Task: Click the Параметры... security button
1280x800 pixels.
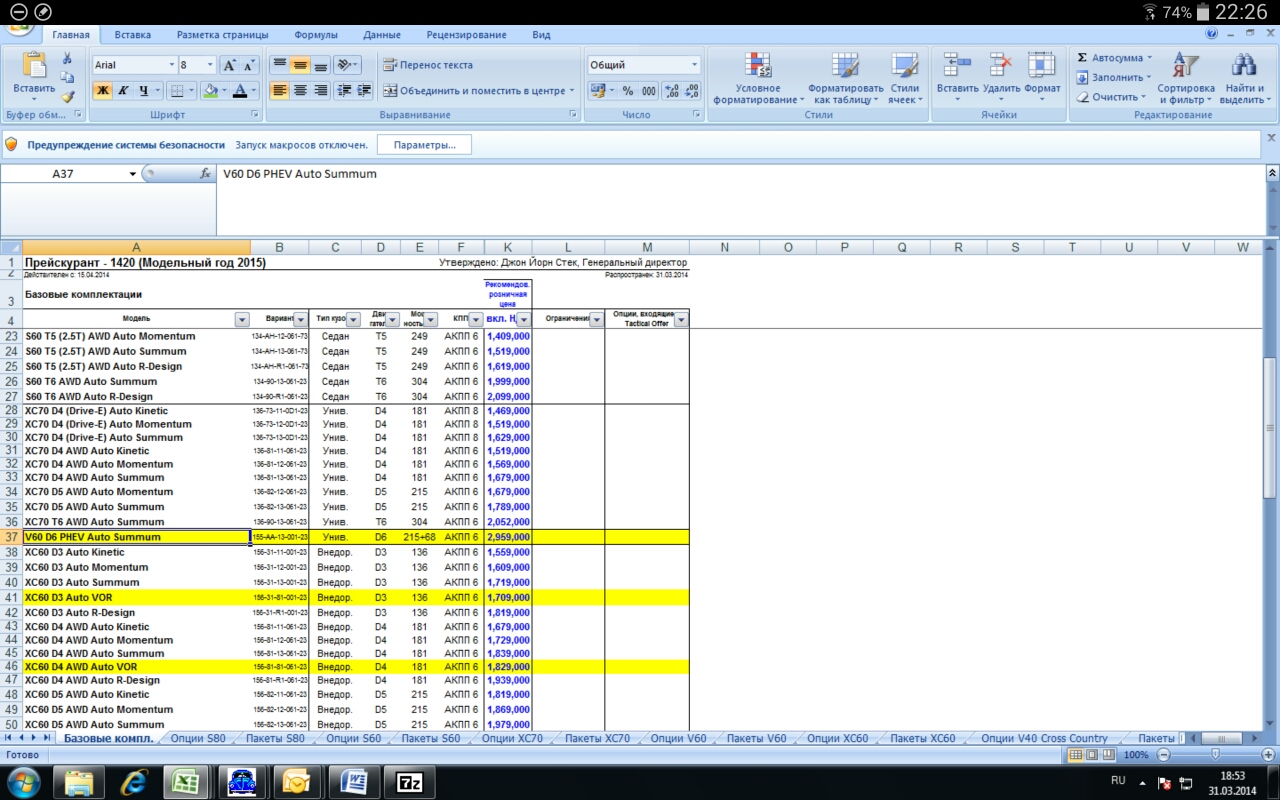Action: pos(424,145)
